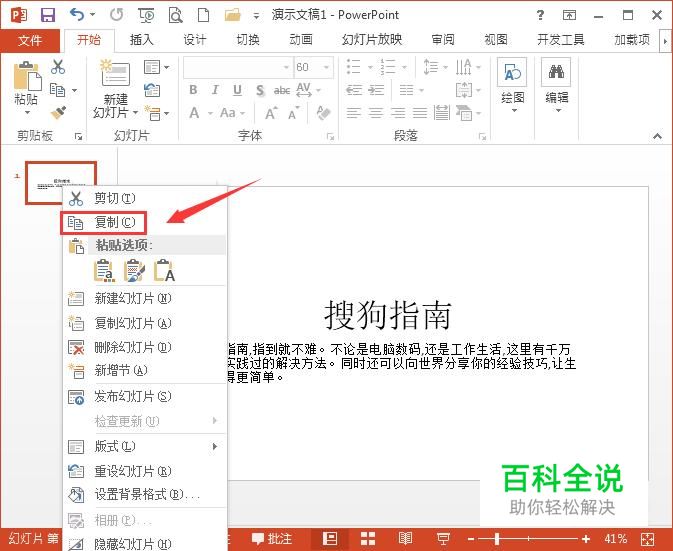The width and height of the screenshot is (673, 551).
Task: Open Print Preview icon in quick access toolbar
Action: (175, 15)
